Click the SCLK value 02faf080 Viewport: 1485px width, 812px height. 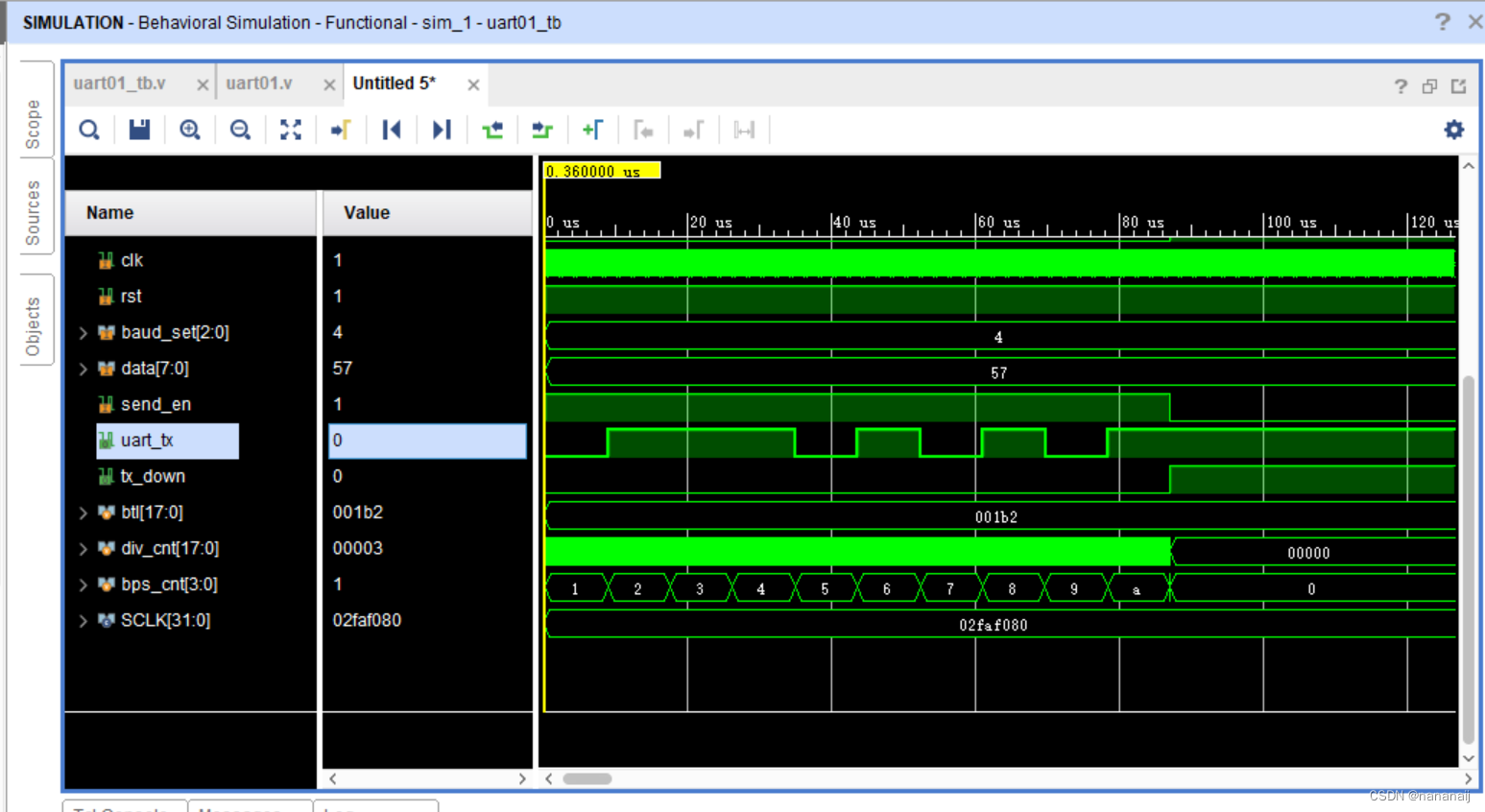point(367,621)
